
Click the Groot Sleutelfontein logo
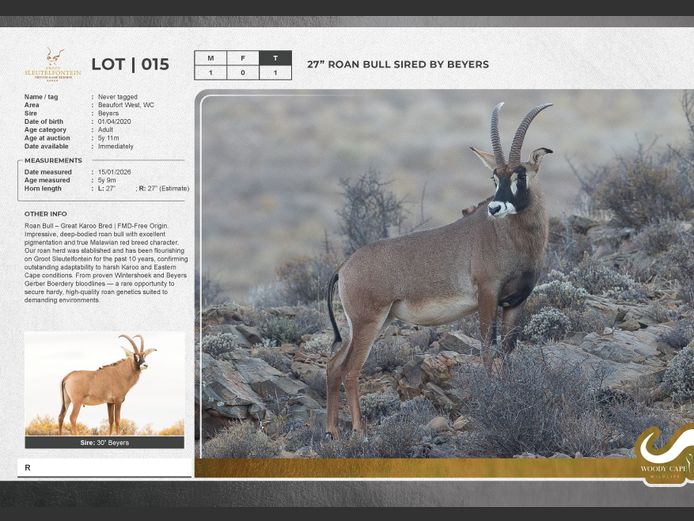coord(53,65)
